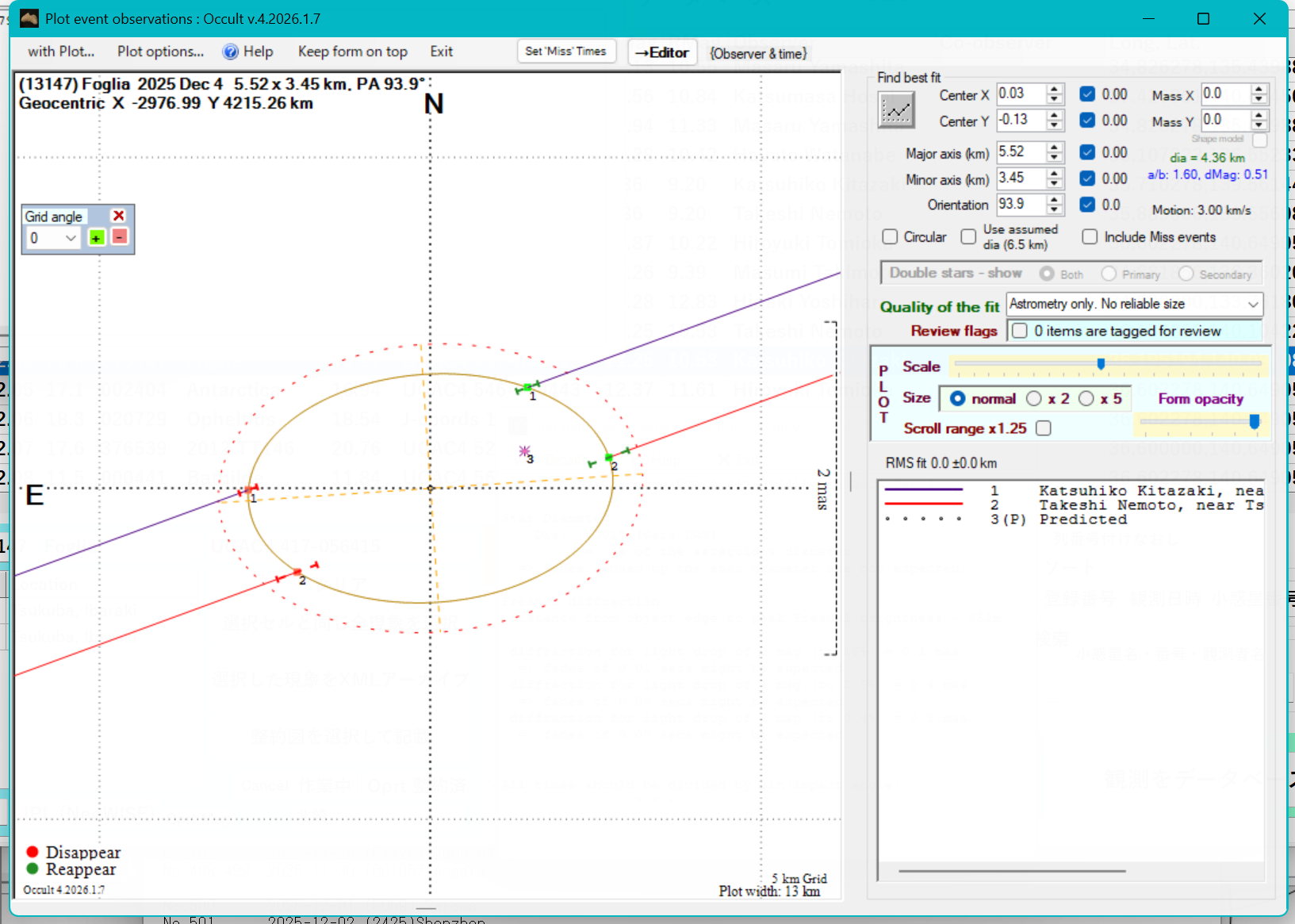1295x924 pixels.
Task: Enable the Circular checkbox
Action: pos(890,237)
